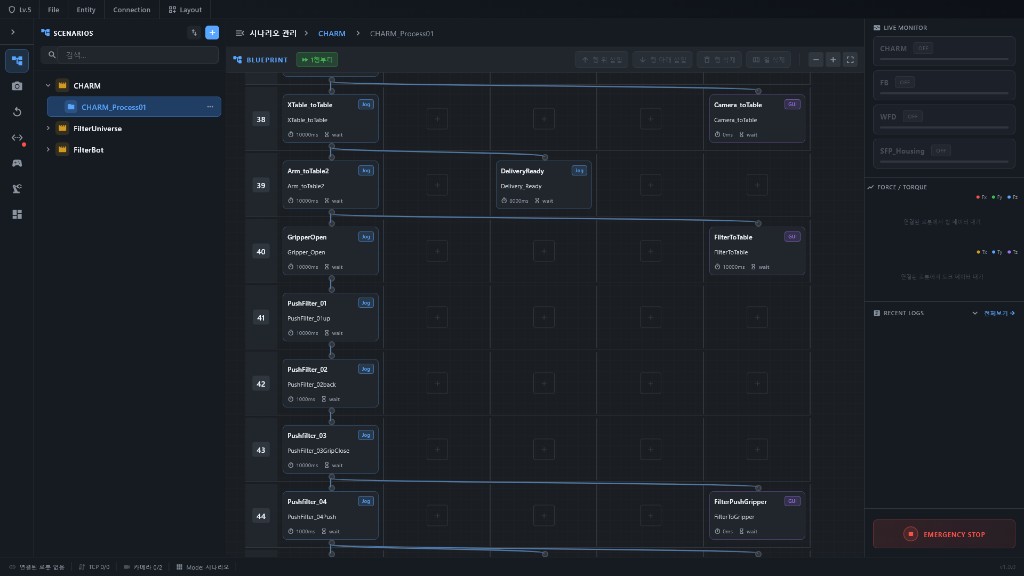Viewport: 1024px width, 576px height.
Task: Select row number 43
Action: [261, 450]
